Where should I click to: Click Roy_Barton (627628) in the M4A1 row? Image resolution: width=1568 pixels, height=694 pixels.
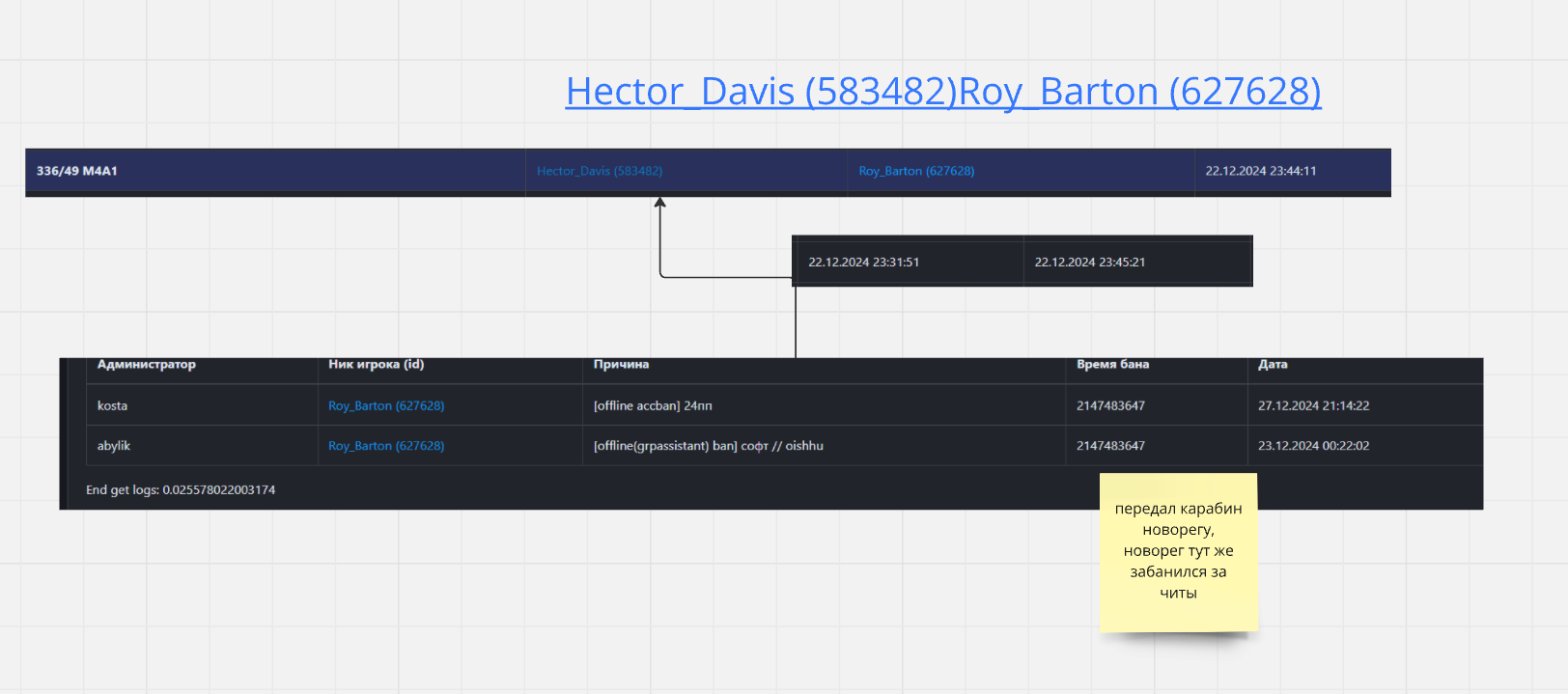click(915, 171)
